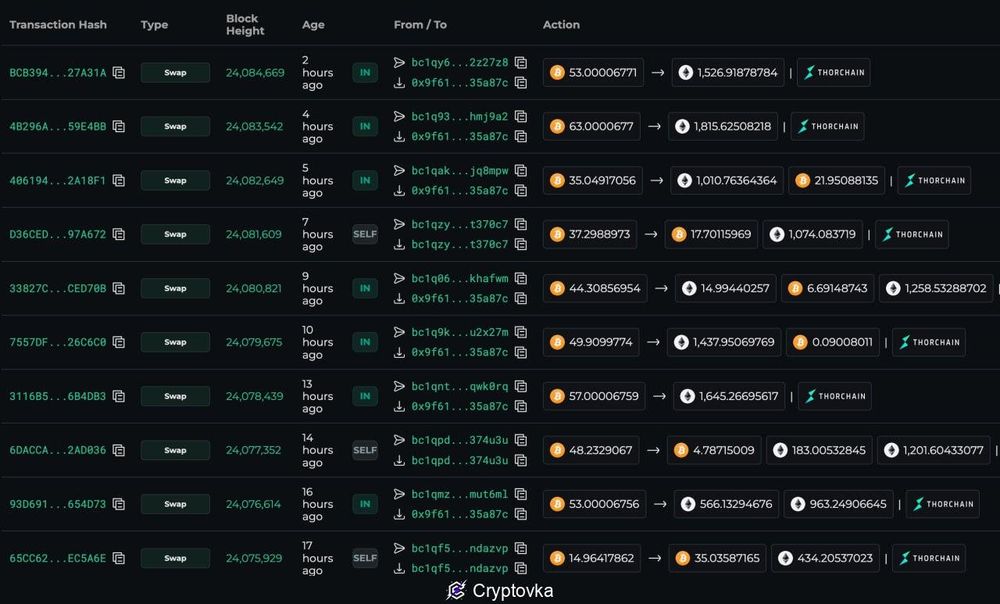
Task: Open transaction 6DACCA...2AD036
Action: [57, 450]
